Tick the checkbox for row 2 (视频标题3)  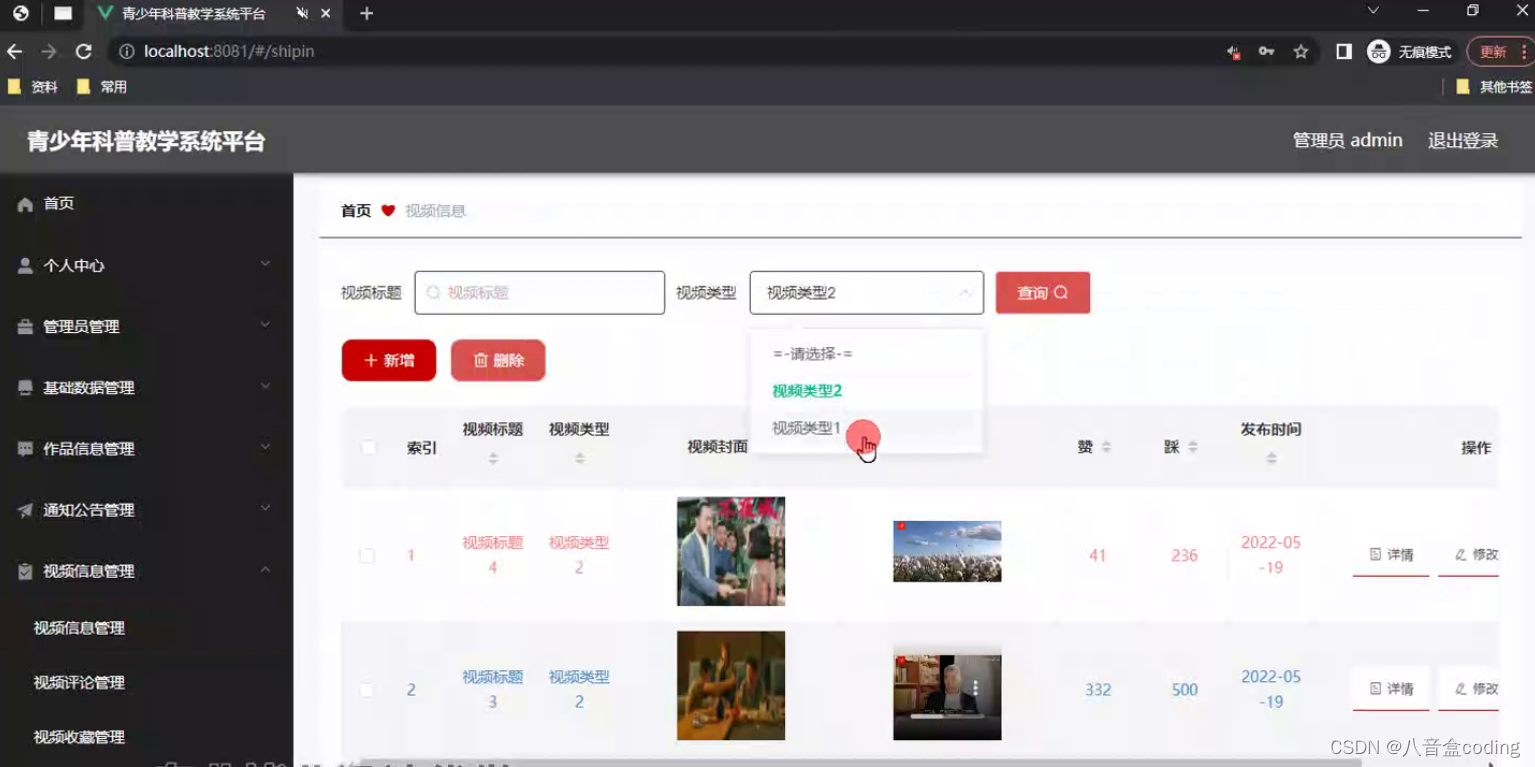tap(368, 690)
